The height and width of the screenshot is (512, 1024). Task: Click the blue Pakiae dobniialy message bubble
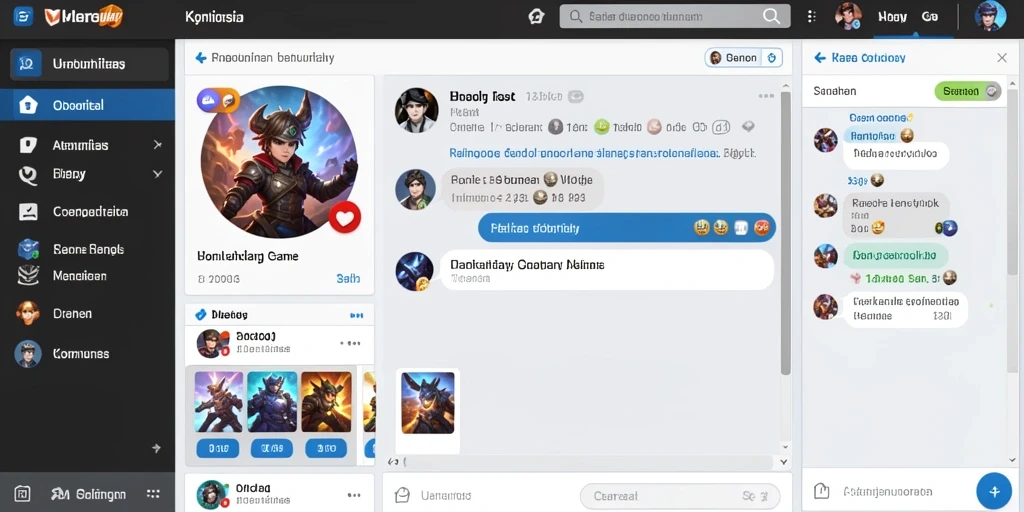click(627, 228)
